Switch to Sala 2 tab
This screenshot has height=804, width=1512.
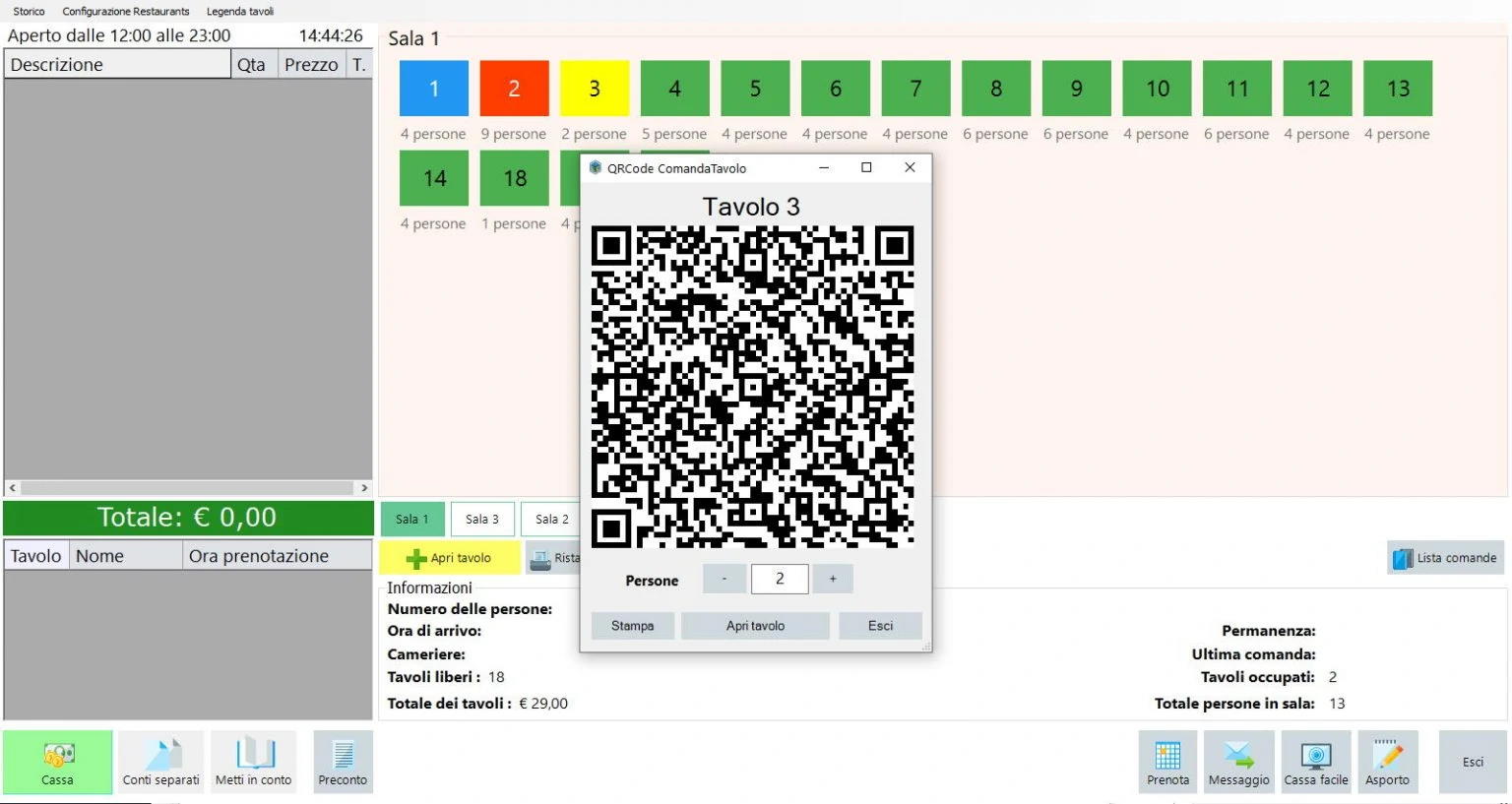[551, 519]
